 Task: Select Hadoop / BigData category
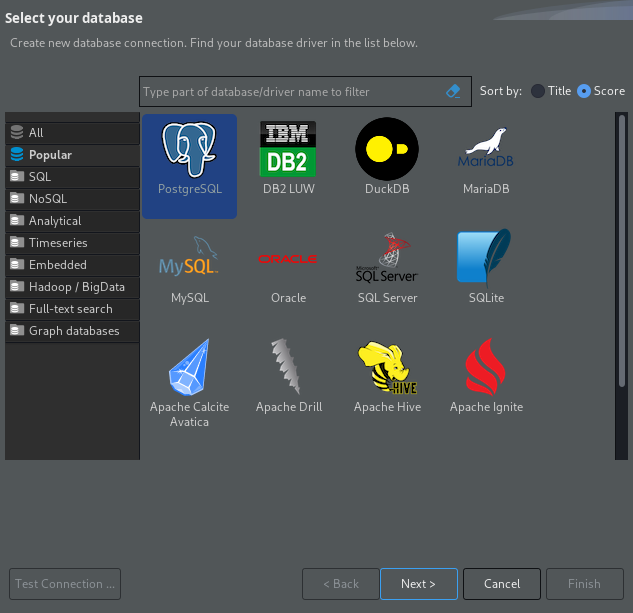(72, 287)
